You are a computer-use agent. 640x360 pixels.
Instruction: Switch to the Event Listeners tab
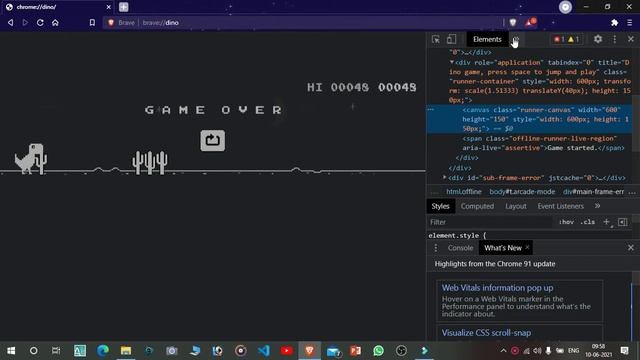[x=560, y=206]
